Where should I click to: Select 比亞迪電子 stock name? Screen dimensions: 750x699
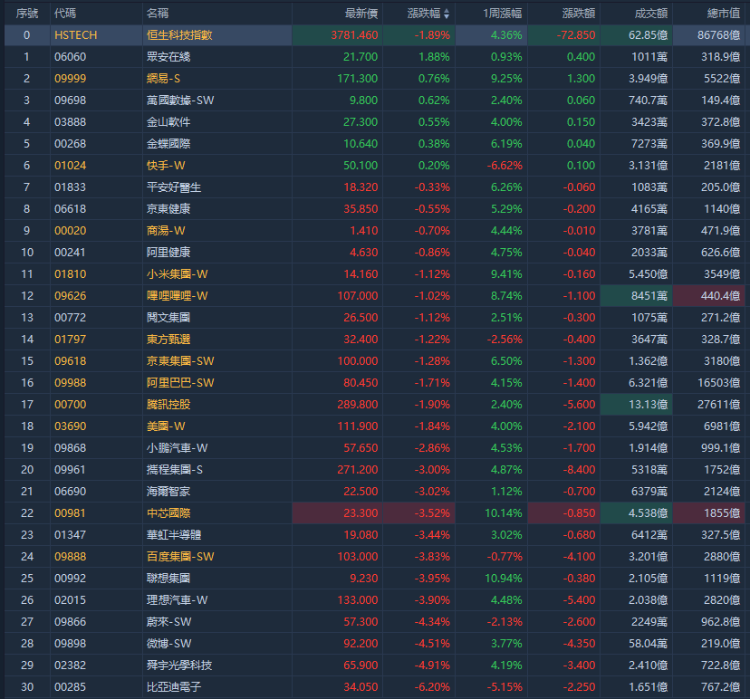[174, 687]
